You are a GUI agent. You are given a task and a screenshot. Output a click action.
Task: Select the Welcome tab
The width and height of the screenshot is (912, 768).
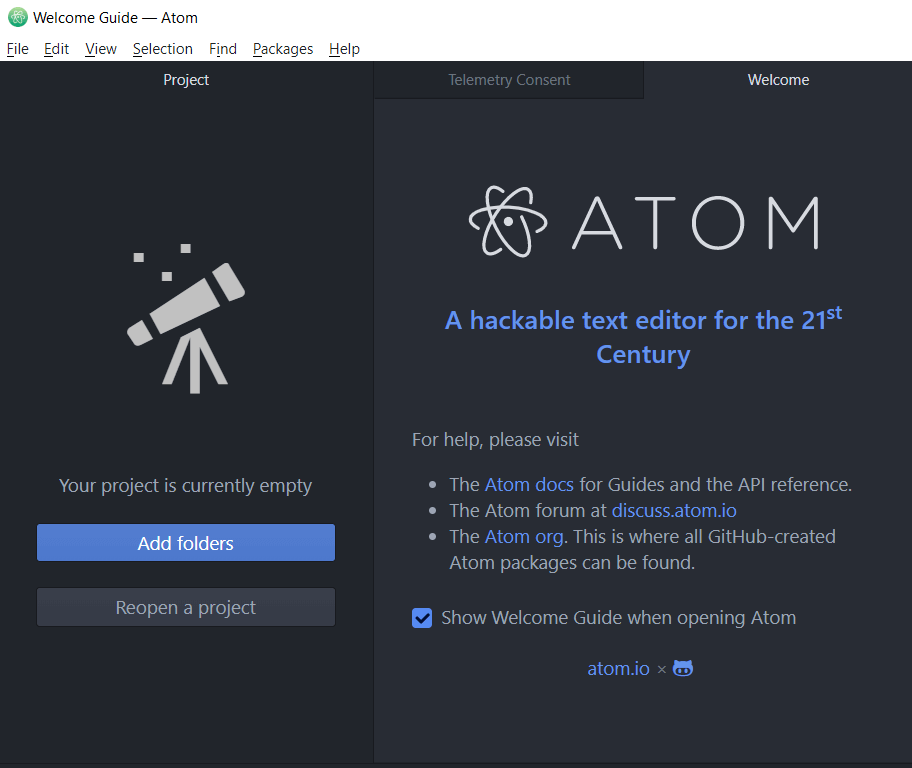tap(778, 80)
